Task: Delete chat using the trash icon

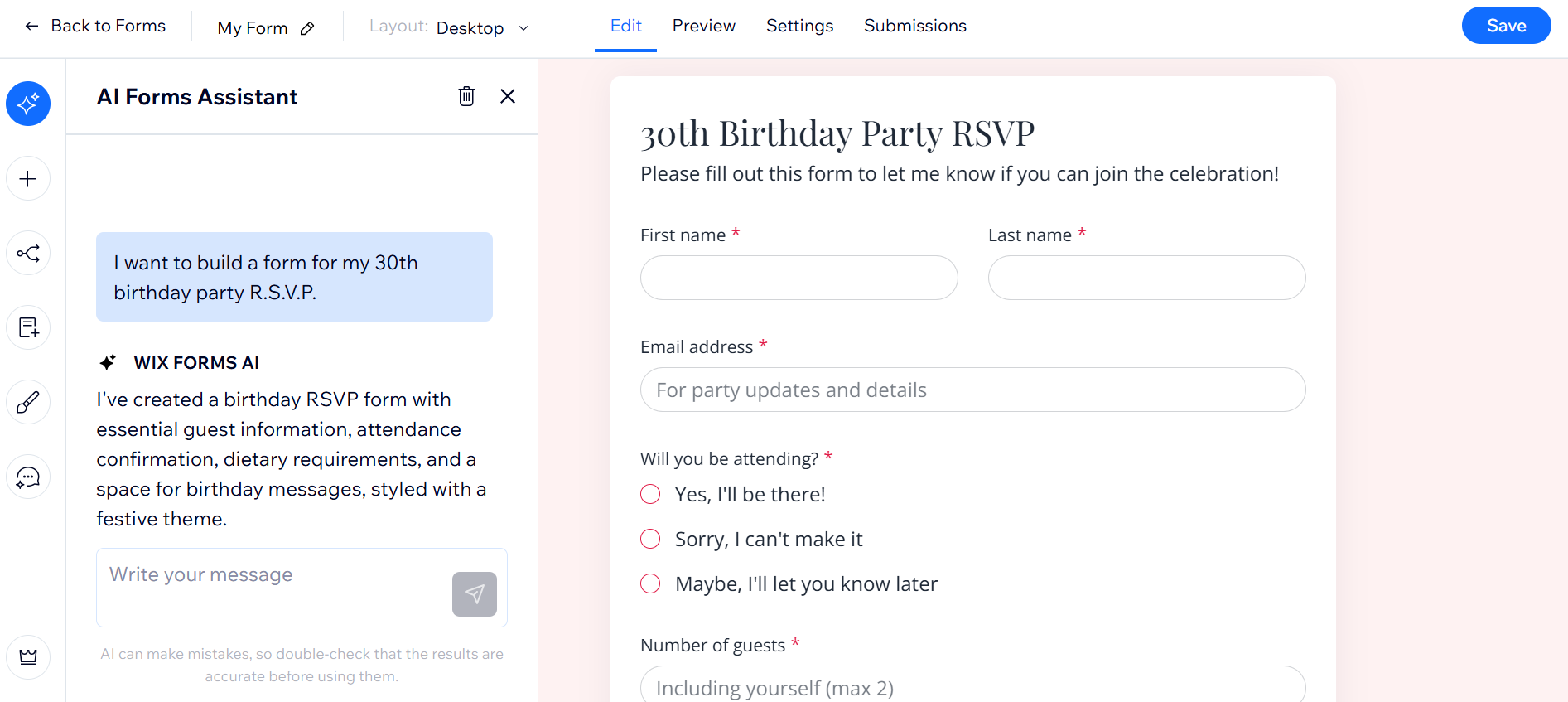Action: (466, 97)
